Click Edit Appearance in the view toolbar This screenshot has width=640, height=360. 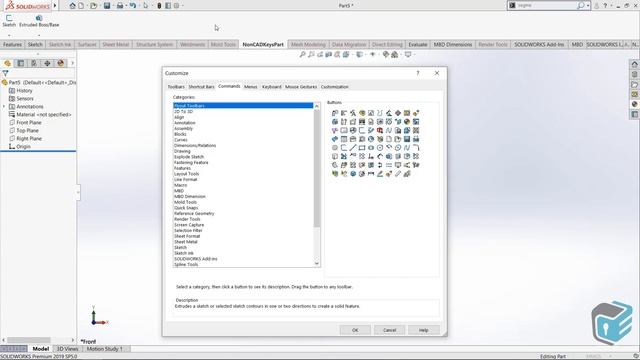pos(386,54)
